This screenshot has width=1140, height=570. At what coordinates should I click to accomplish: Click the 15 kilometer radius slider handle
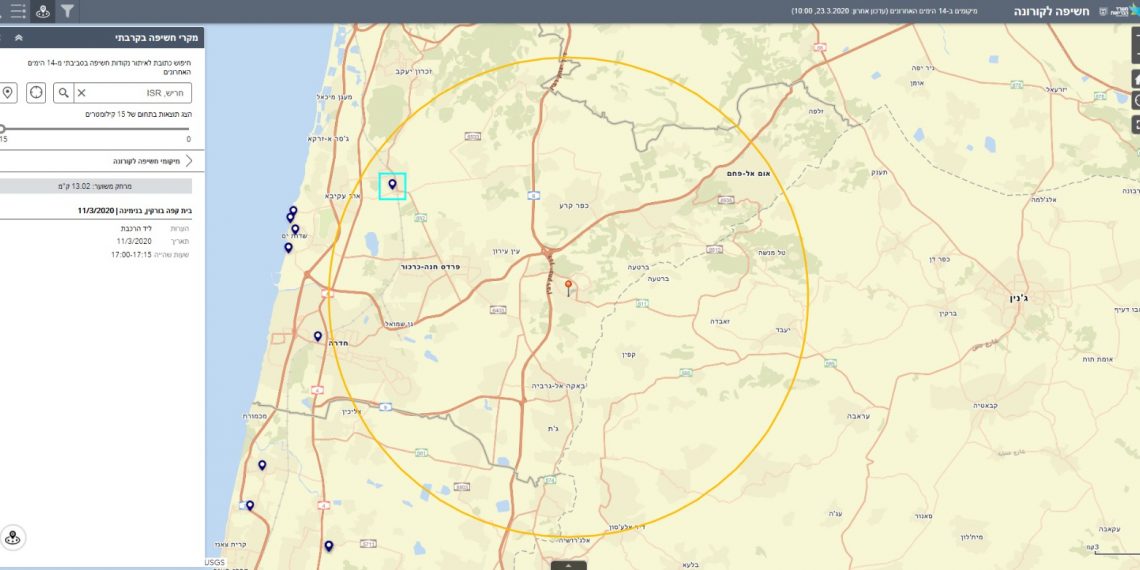pyautogui.click(x=3, y=128)
